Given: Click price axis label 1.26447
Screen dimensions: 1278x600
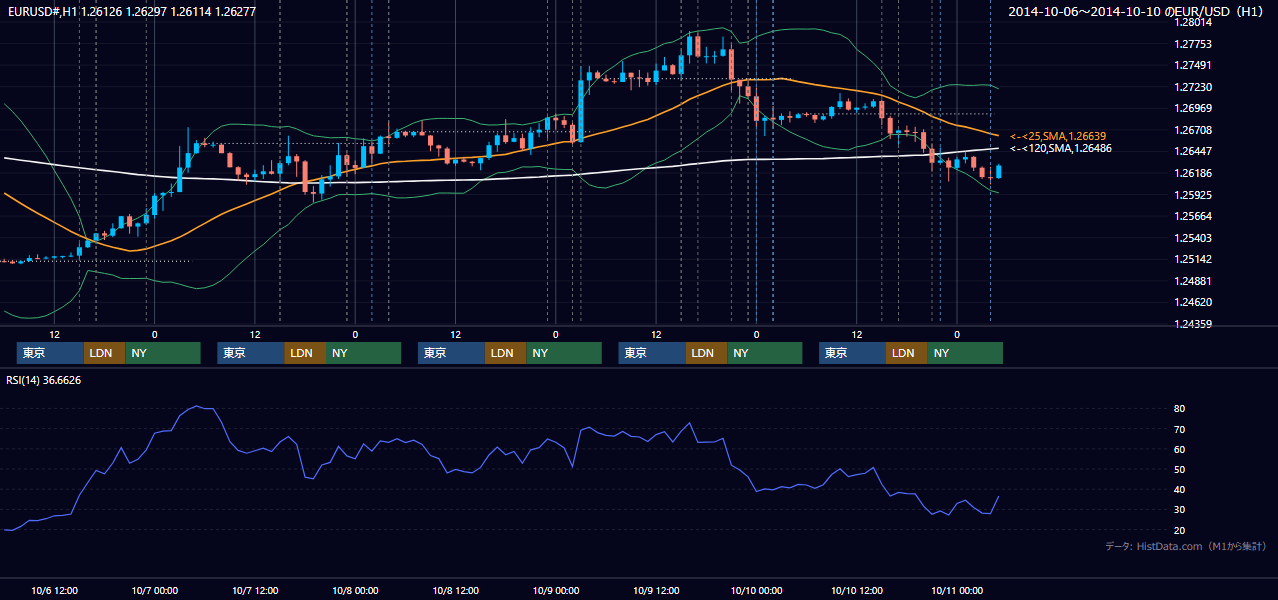Looking at the screenshot, I should coord(1192,151).
